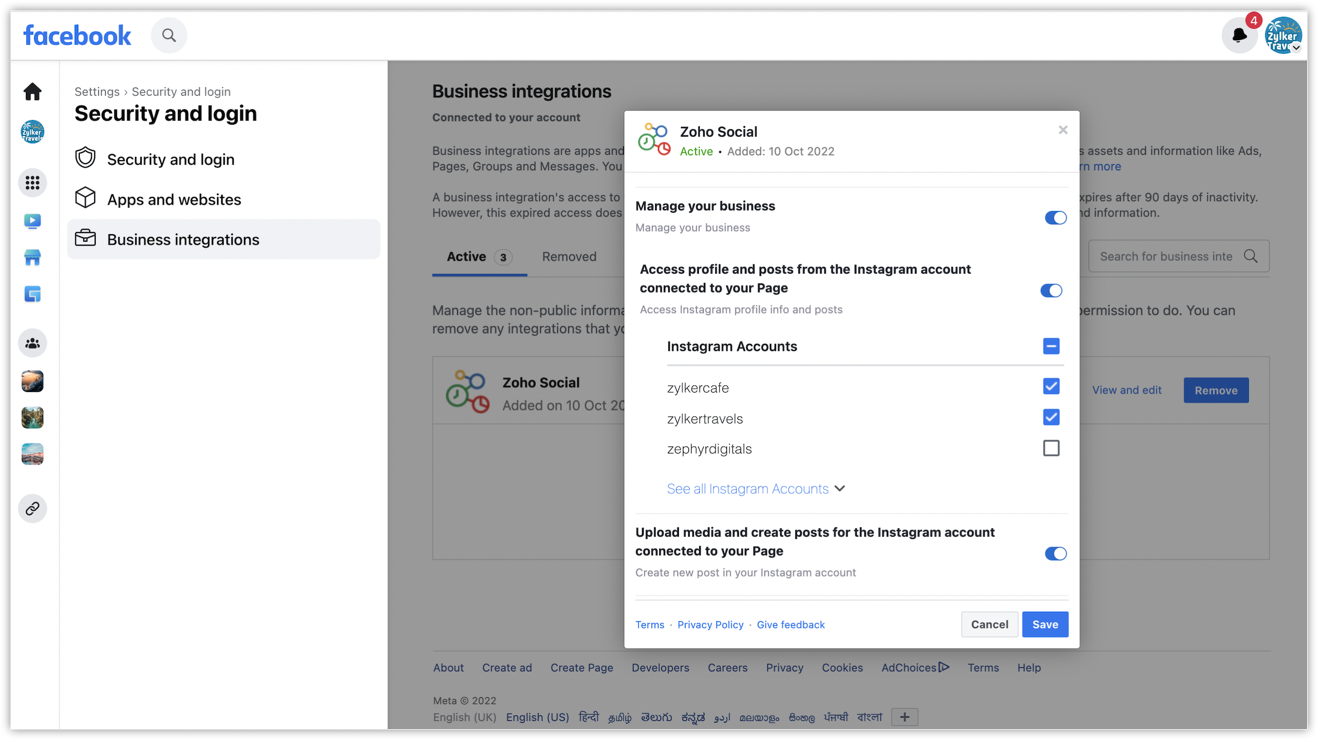Open the About footer link

[x=448, y=668]
